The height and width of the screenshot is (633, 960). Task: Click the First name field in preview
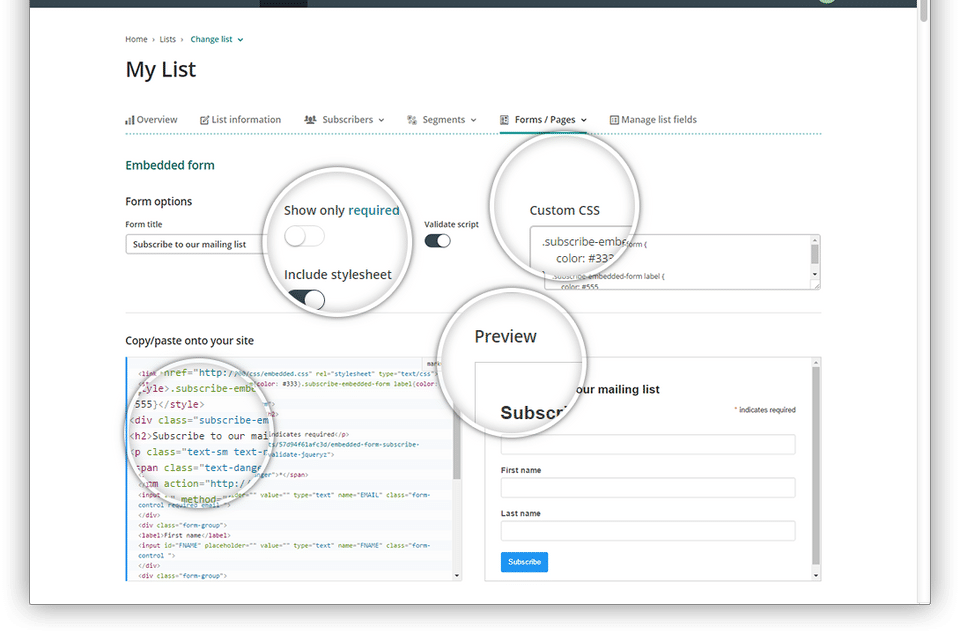(648, 488)
